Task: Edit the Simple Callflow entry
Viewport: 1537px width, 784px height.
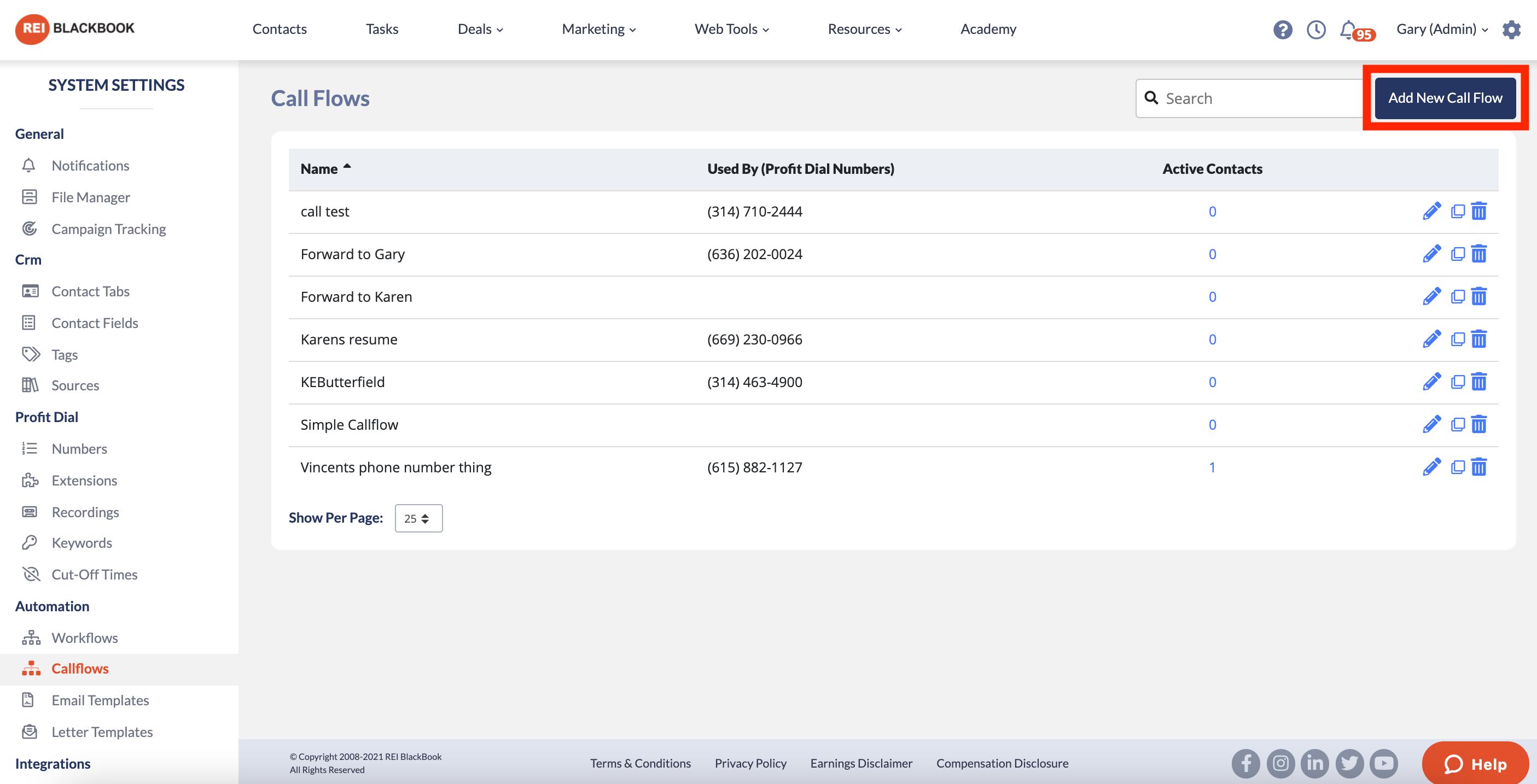Action: tap(1431, 424)
